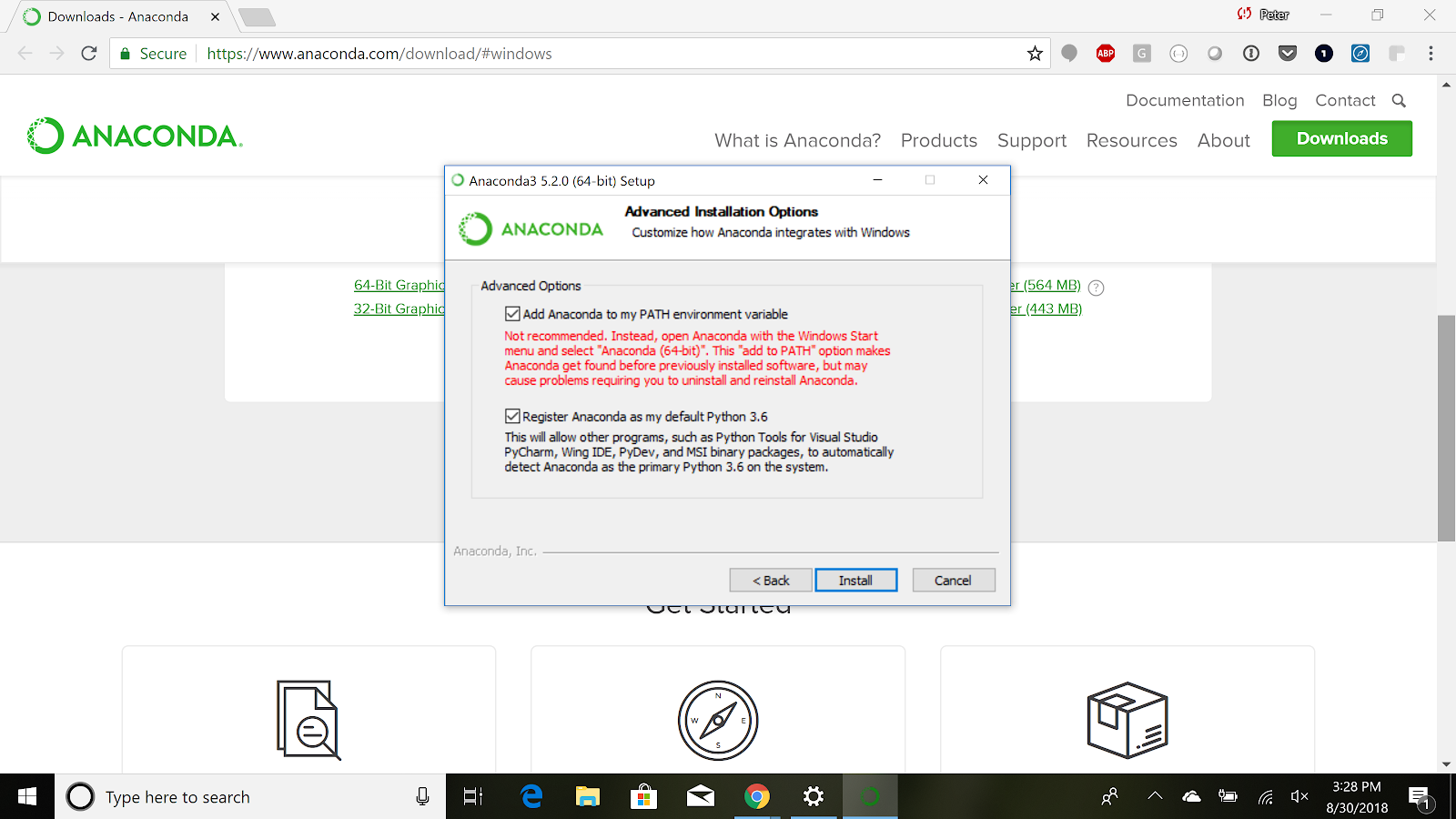The image size is (1456, 819).
Task: Open the site search magnifier icon
Action: coord(1400,101)
